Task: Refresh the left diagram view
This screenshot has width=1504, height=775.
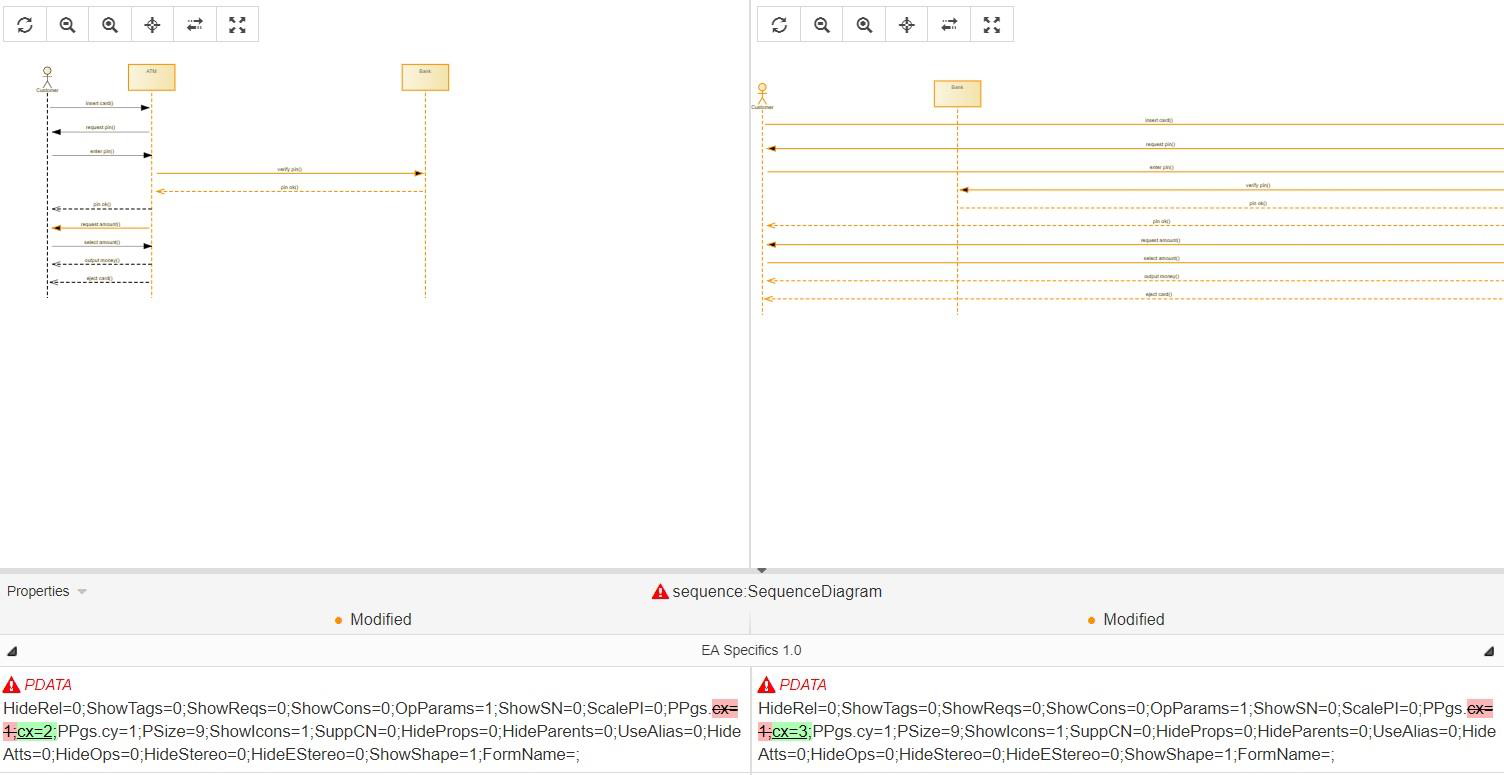Action: point(24,24)
